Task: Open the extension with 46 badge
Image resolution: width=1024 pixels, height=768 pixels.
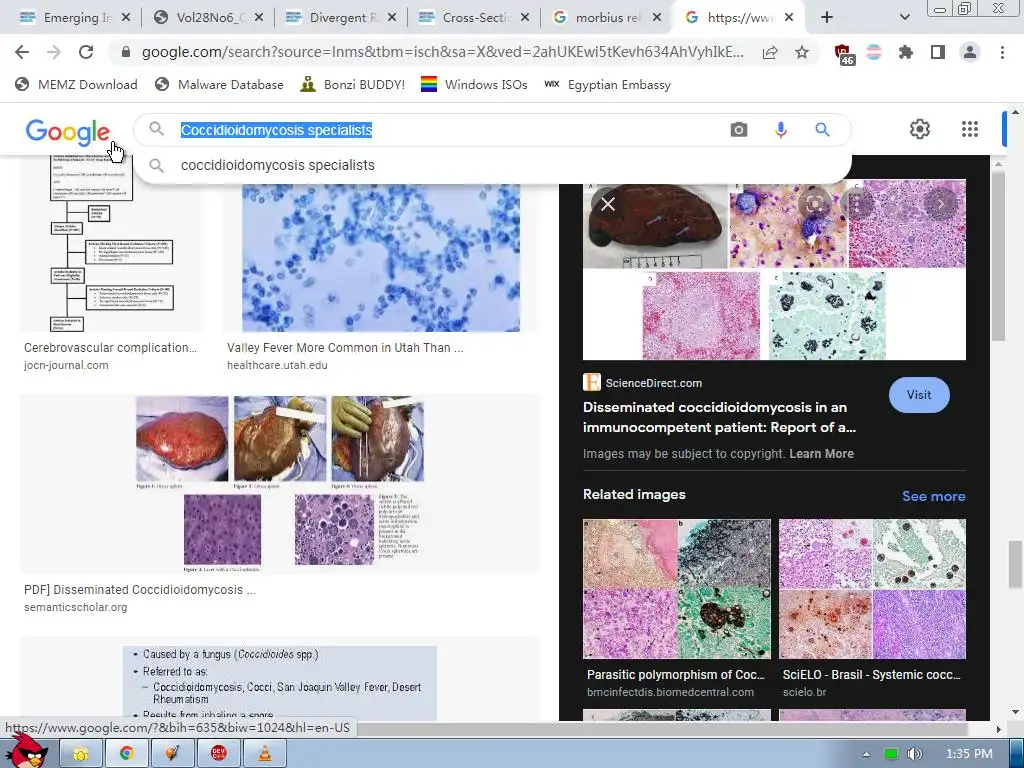Action: click(844, 54)
